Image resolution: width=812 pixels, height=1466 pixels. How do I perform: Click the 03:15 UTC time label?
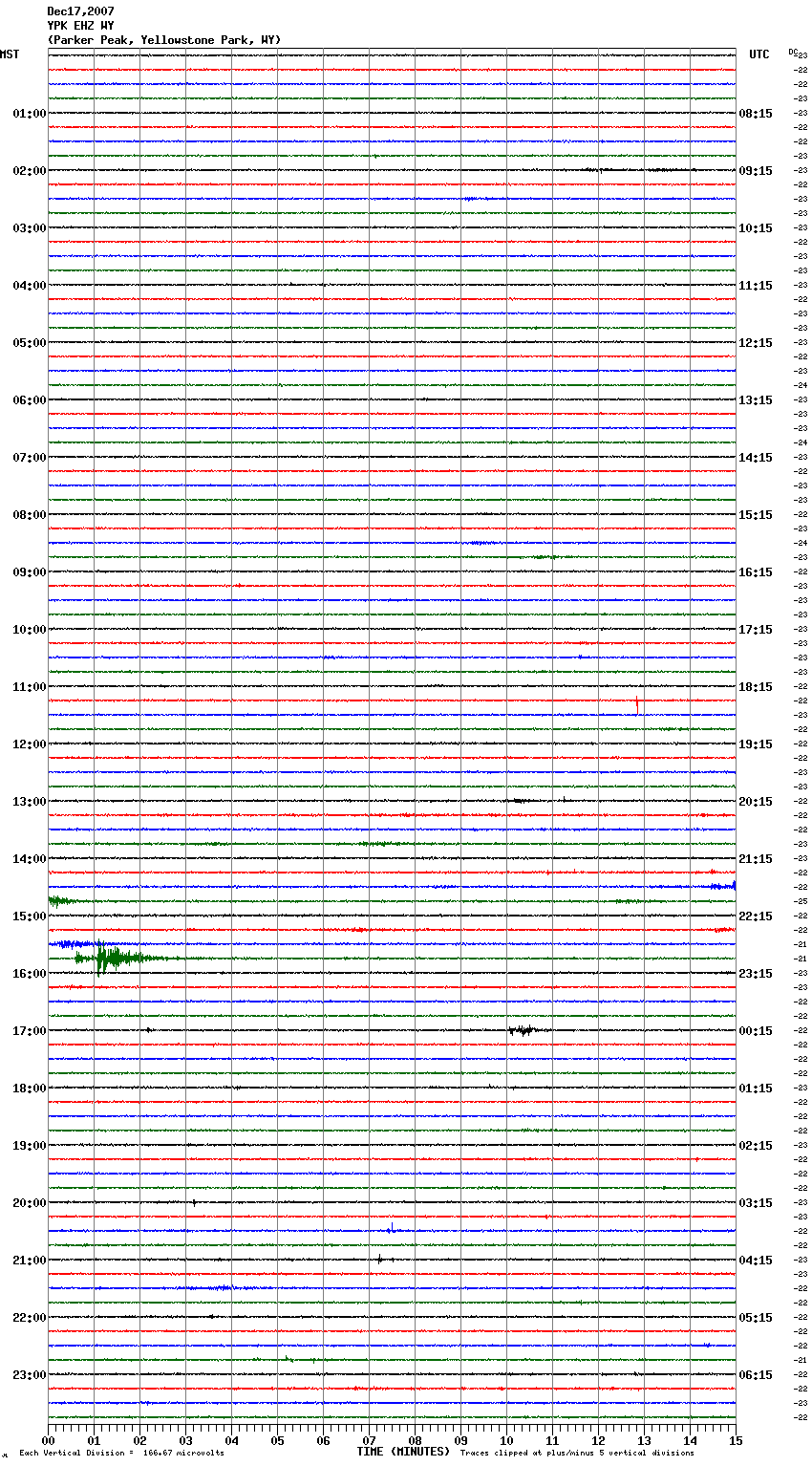pyautogui.click(x=756, y=1203)
